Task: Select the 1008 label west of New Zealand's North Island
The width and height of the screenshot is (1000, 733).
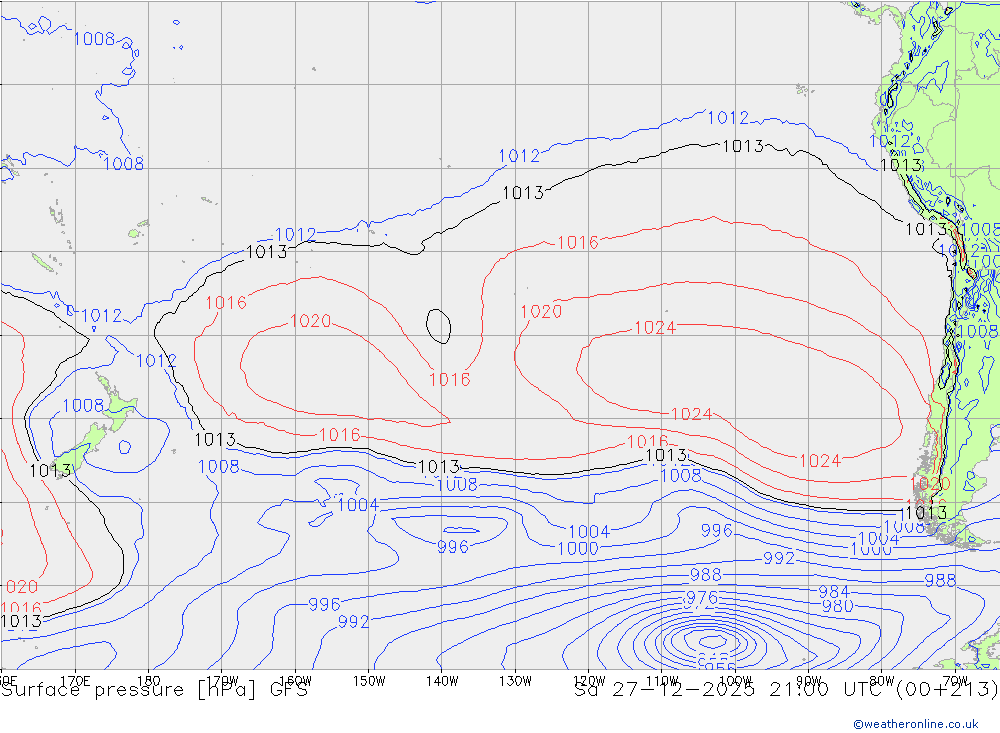Action: (83, 405)
